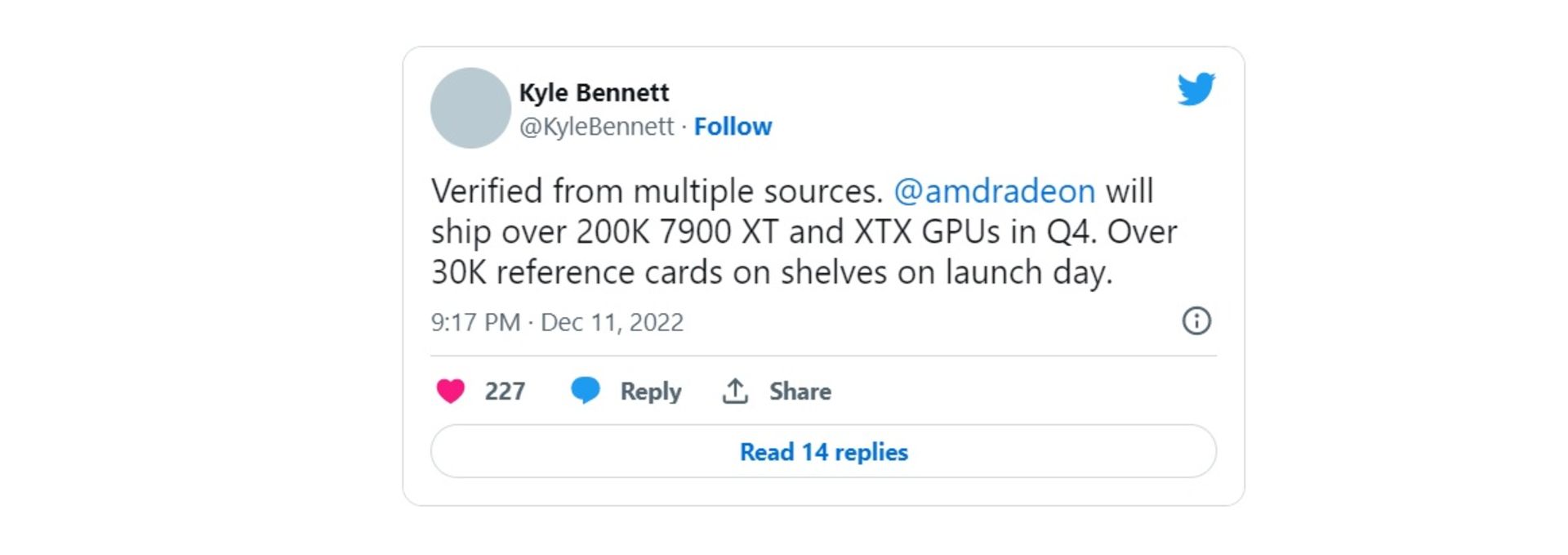The width and height of the screenshot is (1568, 555).
Task: Click the 9:17 PM time stamp
Action: coord(475,322)
